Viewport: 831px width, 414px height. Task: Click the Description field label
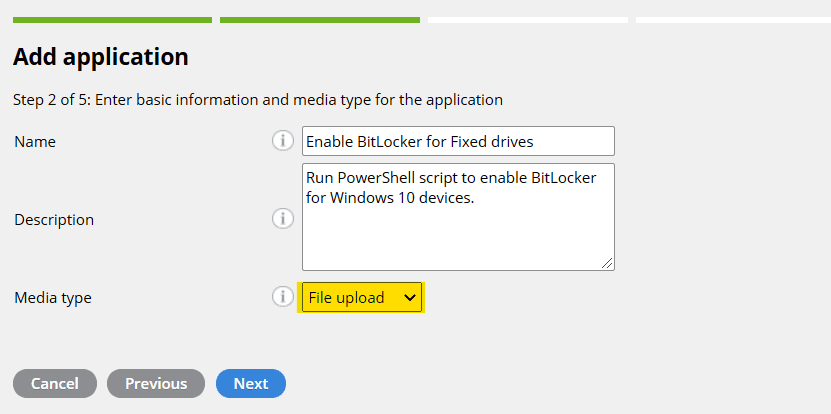(54, 219)
